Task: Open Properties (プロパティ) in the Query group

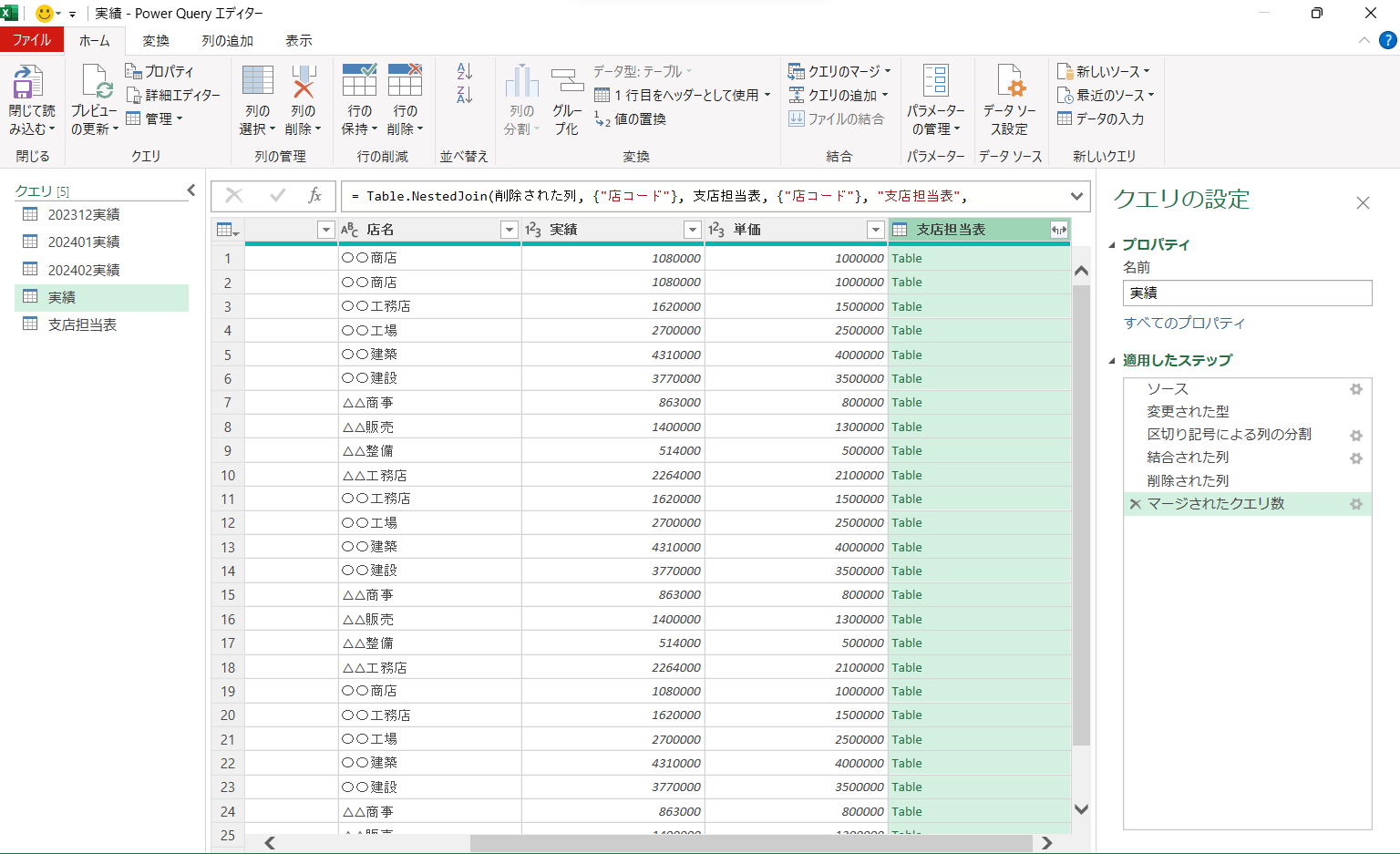Action: tap(160, 71)
